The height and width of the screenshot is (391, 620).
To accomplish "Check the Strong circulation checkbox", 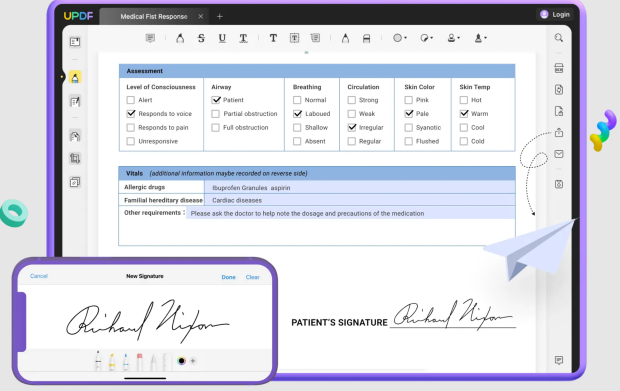I will pos(352,100).
